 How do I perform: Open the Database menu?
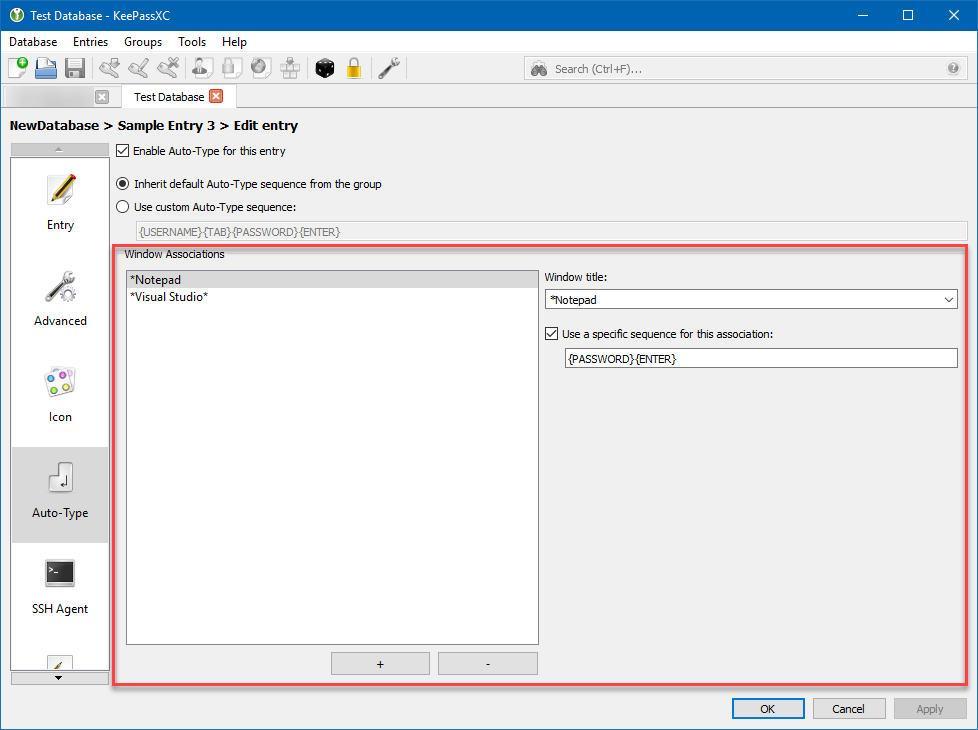(33, 42)
